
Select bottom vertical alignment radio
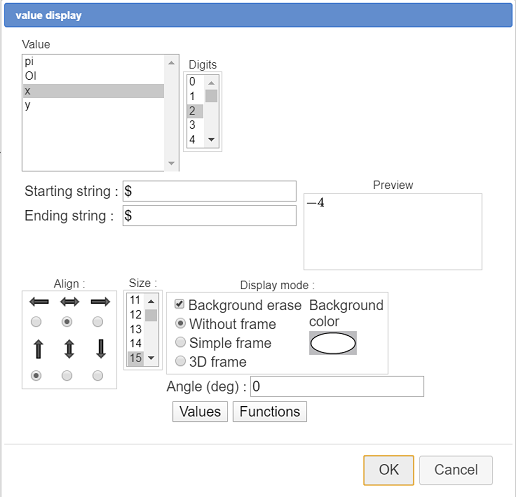click(98, 376)
